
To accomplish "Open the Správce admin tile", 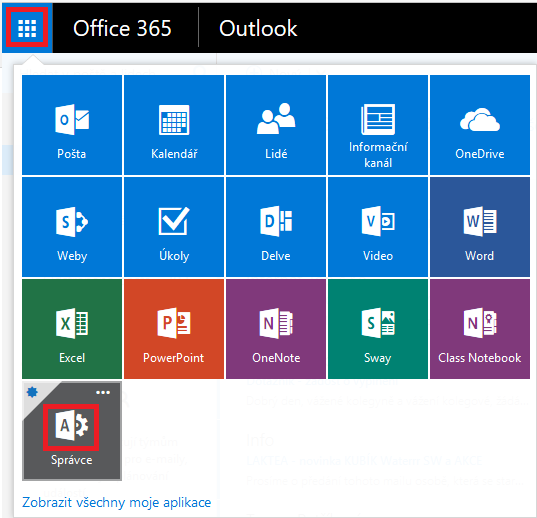I will (72, 431).
